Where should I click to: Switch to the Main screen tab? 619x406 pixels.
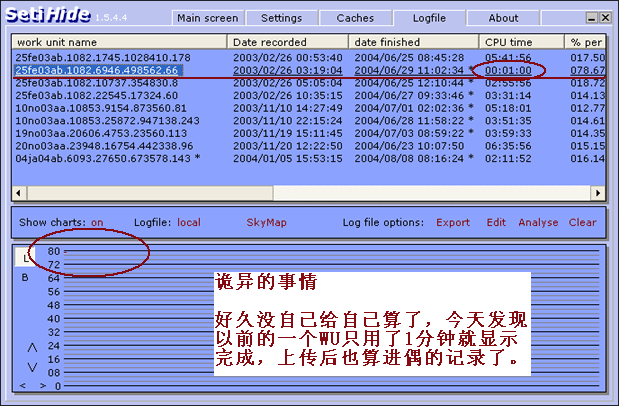(208, 18)
